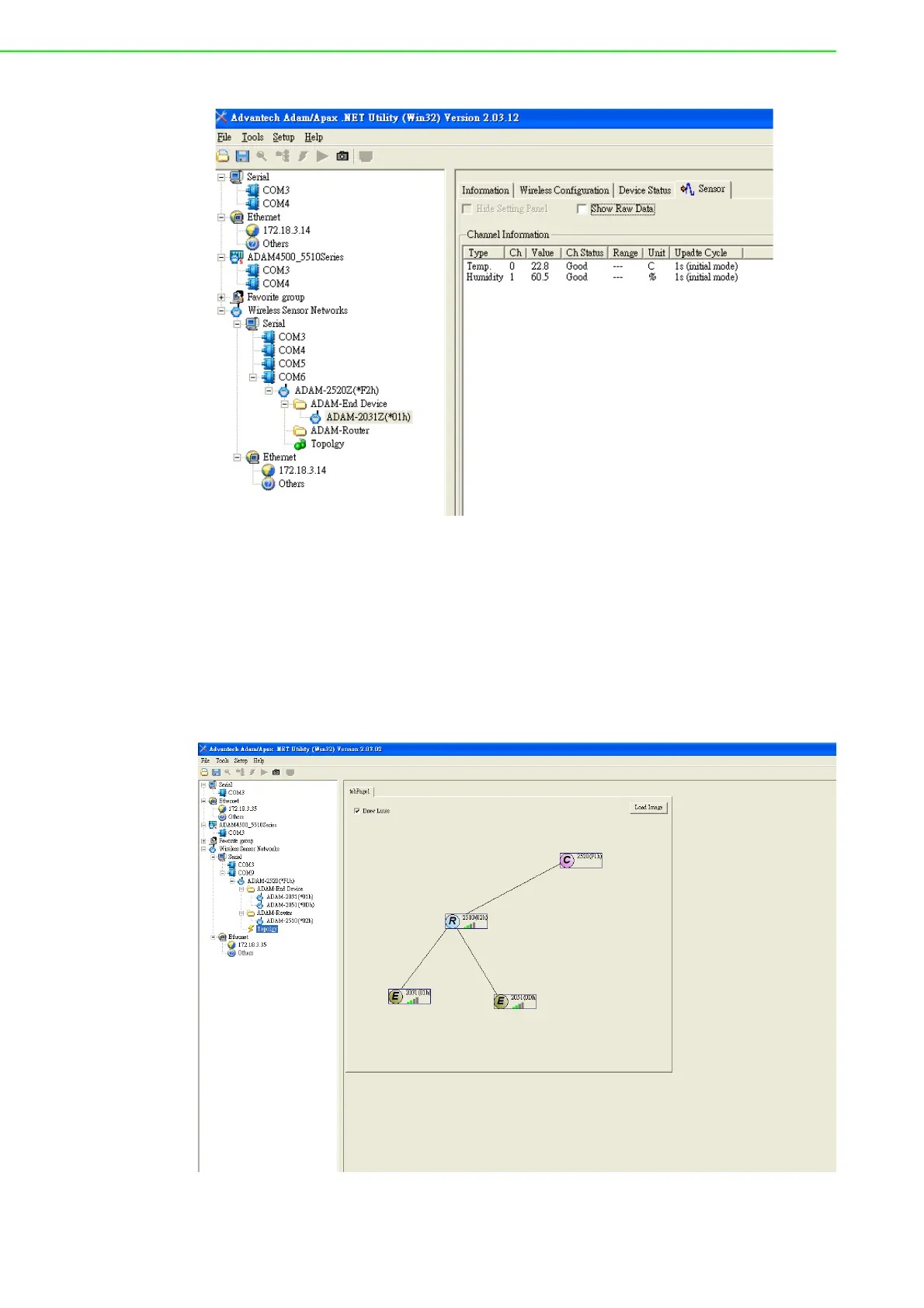This screenshot has height=1308, width=924.
Task: Collapse ADAM-Router folder in lower window tree
Action: pos(241,913)
